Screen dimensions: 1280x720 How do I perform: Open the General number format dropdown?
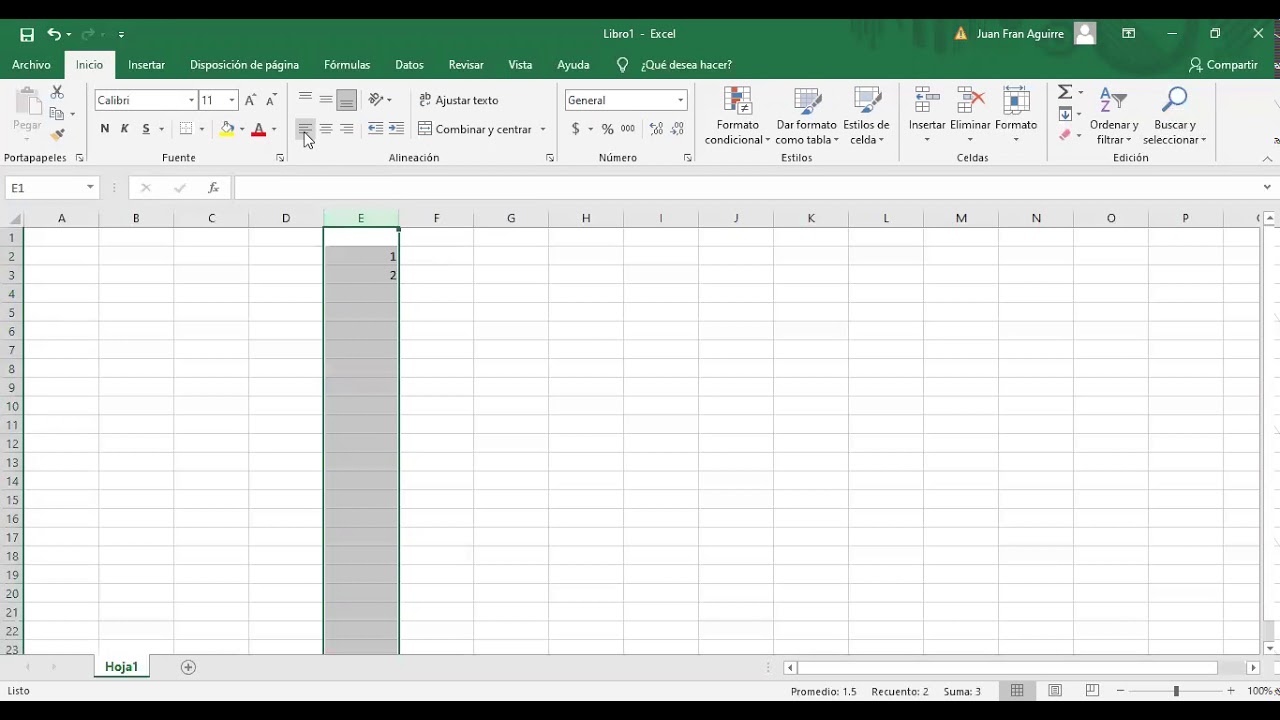(x=681, y=100)
